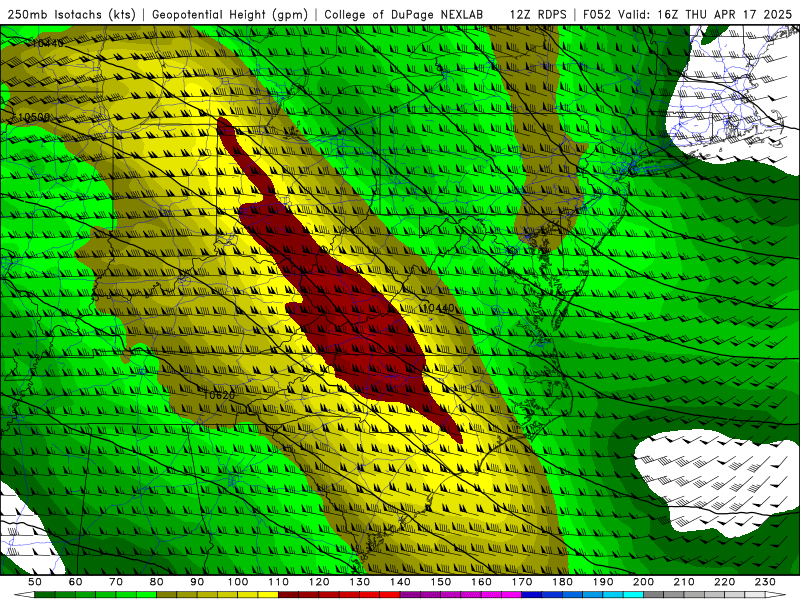Click the cyan swatch in the color bar
This screenshot has width=800, height=600.
(x=633, y=594)
